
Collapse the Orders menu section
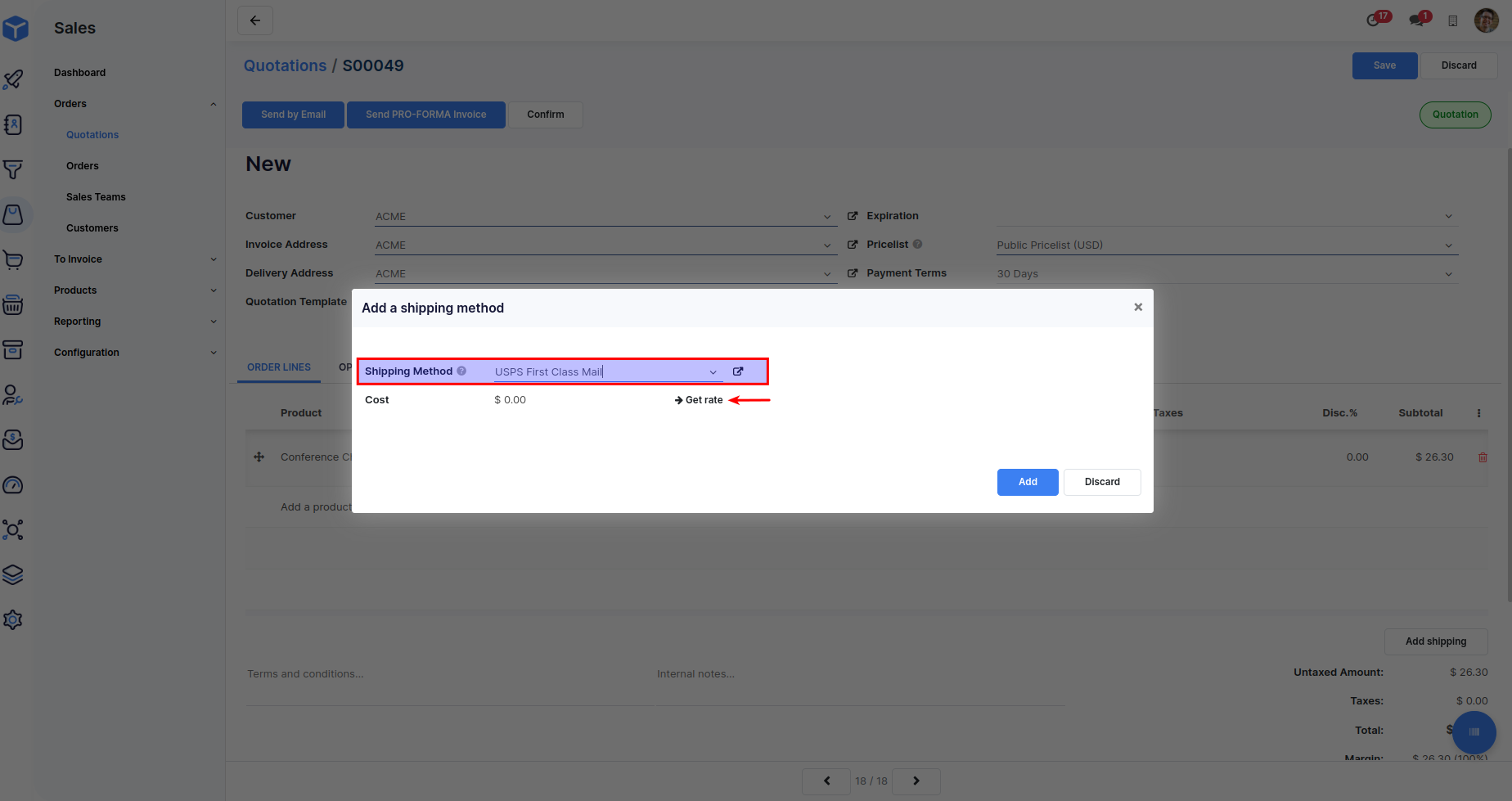pyautogui.click(x=214, y=104)
